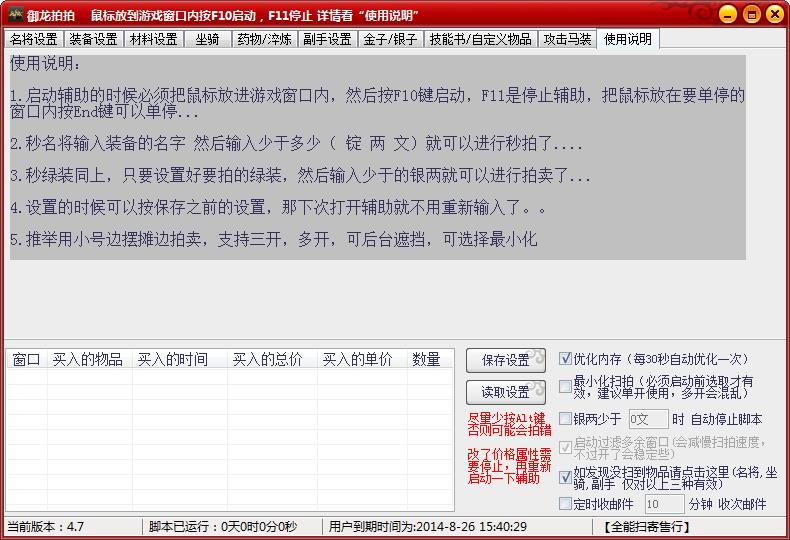The image size is (790, 540).
Task: Go to the 材料设置 tab
Action: click(x=154, y=39)
